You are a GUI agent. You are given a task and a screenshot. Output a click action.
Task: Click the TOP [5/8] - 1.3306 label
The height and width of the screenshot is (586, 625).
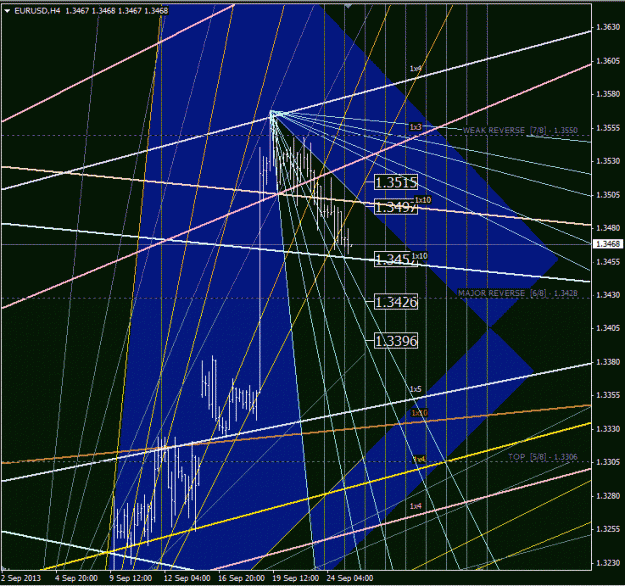pyautogui.click(x=542, y=457)
